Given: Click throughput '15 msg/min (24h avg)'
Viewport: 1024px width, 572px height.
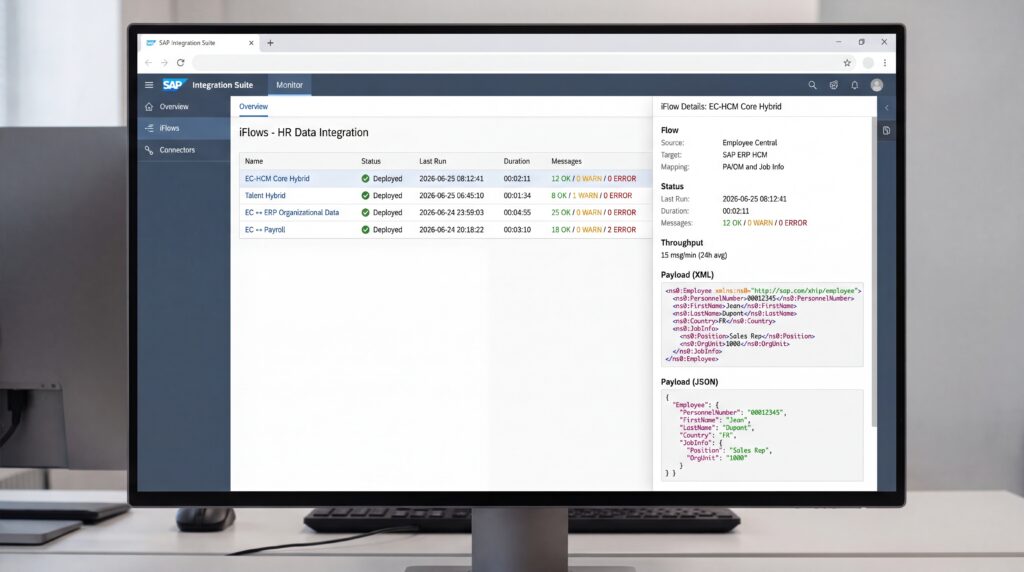Looking at the screenshot, I should tap(694, 255).
